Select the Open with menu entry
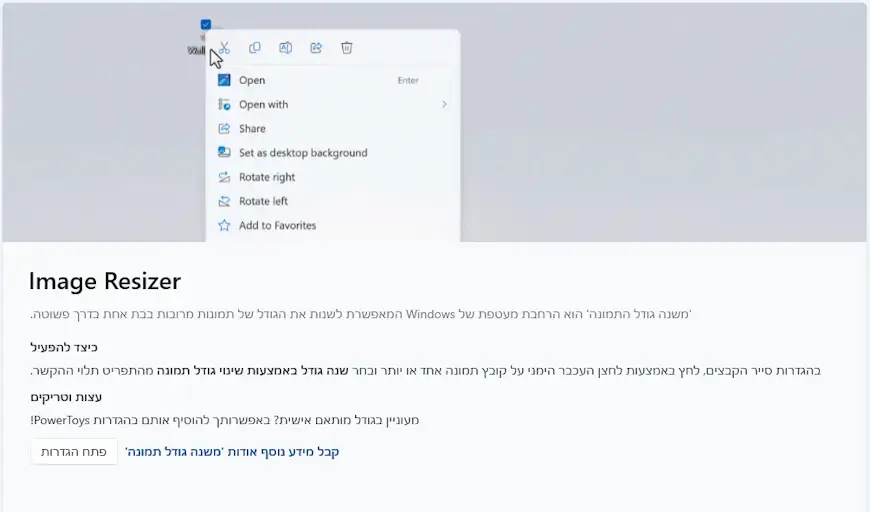 (x=333, y=104)
